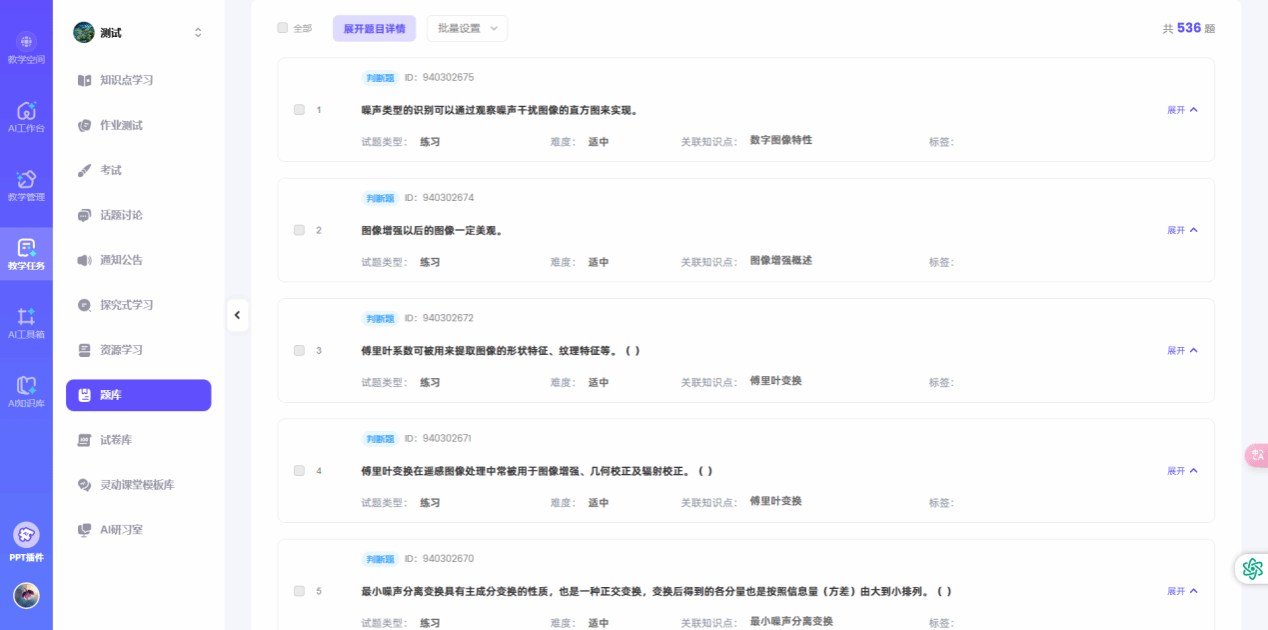
Task: Click the 展开题目详情 button
Action: click(x=374, y=28)
